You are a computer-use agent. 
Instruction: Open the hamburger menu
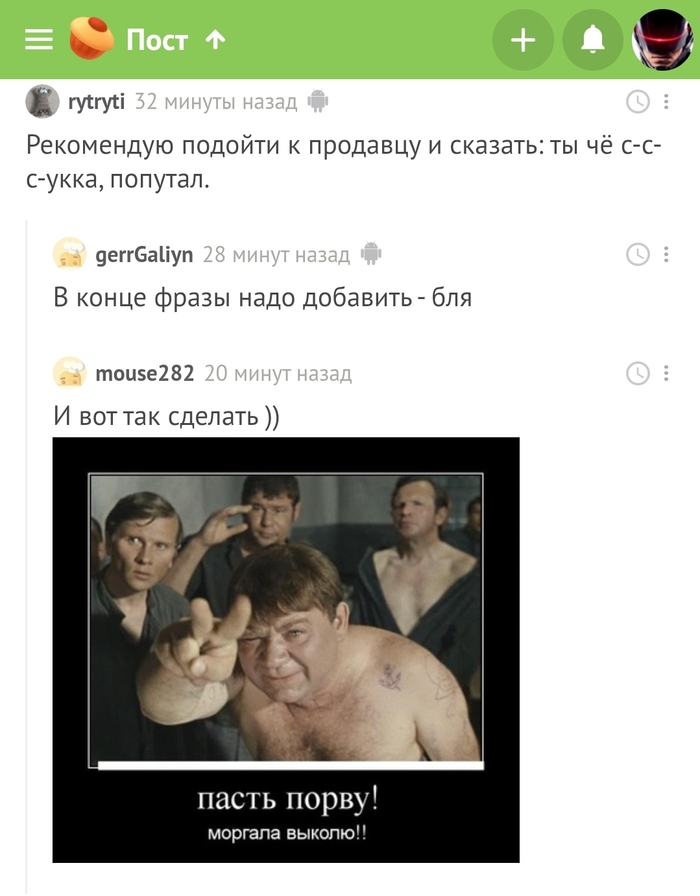[x=39, y=40]
